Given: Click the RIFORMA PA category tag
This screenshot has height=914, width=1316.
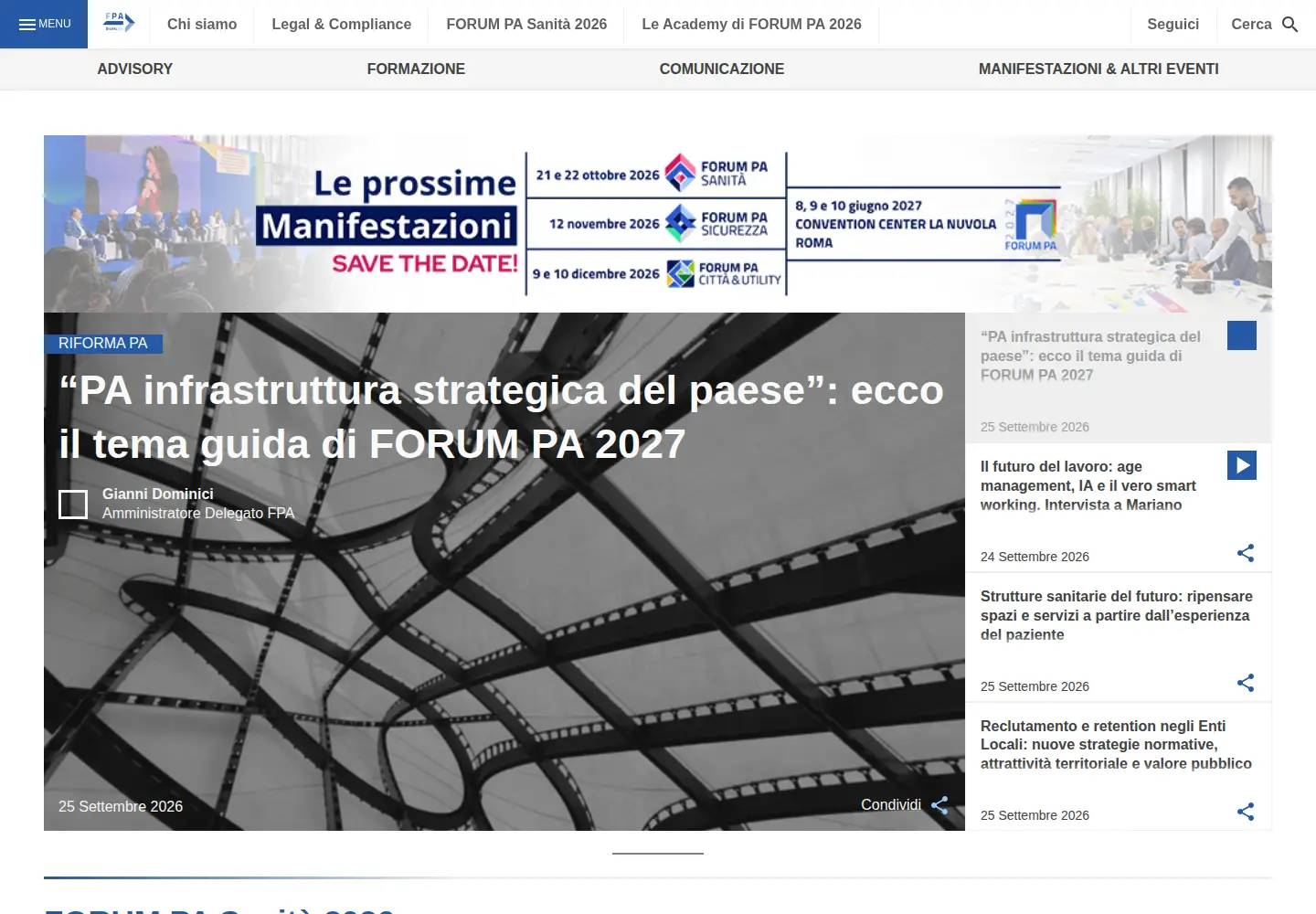Looking at the screenshot, I should coord(103,344).
